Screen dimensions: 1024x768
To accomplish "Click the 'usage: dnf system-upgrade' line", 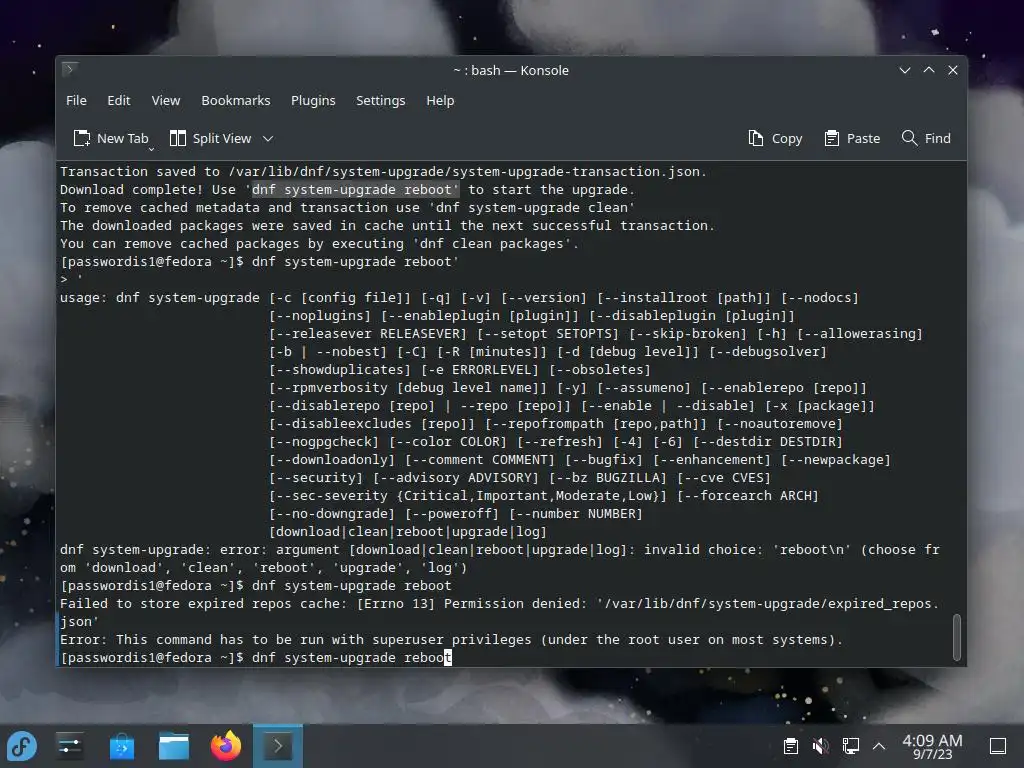I will click(x=459, y=298).
